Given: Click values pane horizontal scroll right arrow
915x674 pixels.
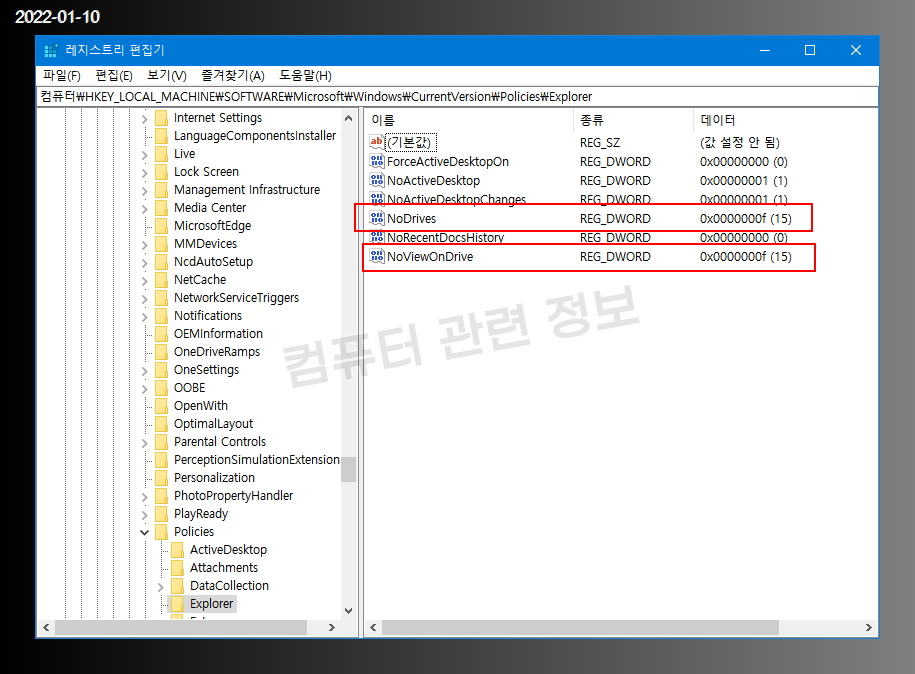Looking at the screenshot, I should (x=869, y=628).
